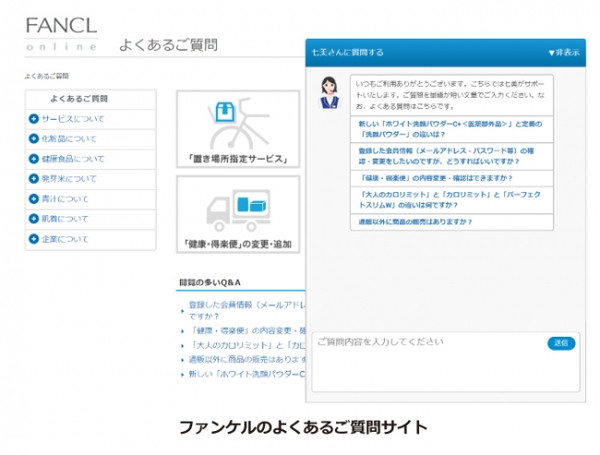Expand 健康食品について plus icon
600x455 pixels.
tap(34, 158)
